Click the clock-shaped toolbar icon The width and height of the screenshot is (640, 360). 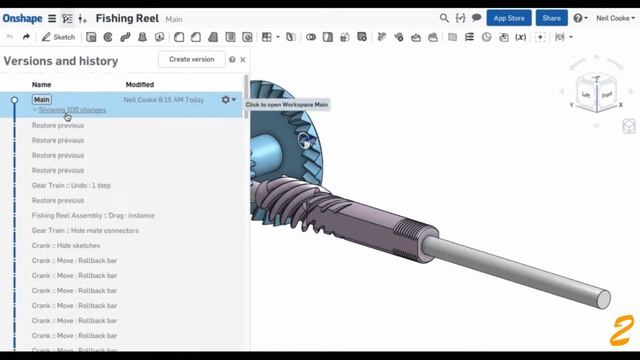pyautogui.click(x=487, y=37)
